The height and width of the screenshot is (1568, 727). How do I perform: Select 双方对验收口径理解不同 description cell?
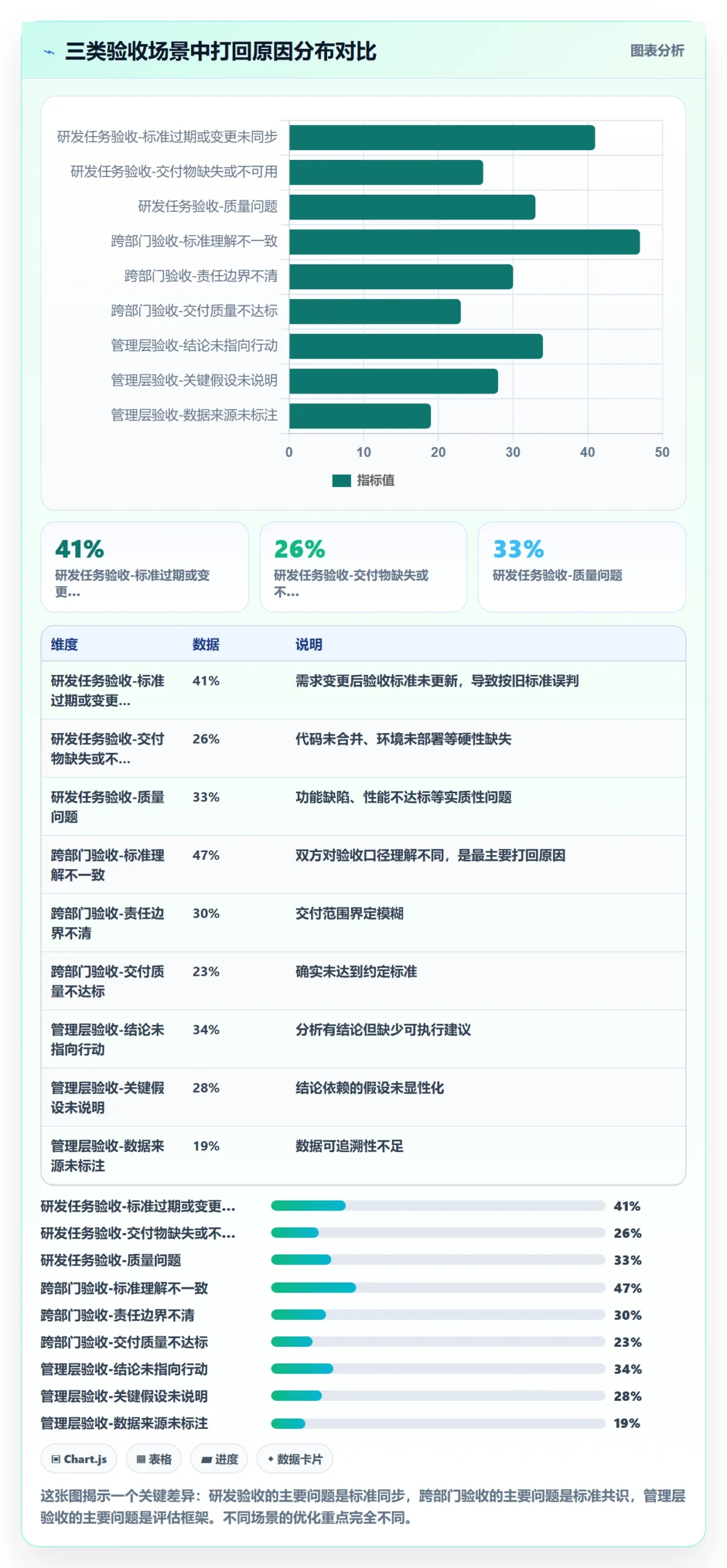430,856
